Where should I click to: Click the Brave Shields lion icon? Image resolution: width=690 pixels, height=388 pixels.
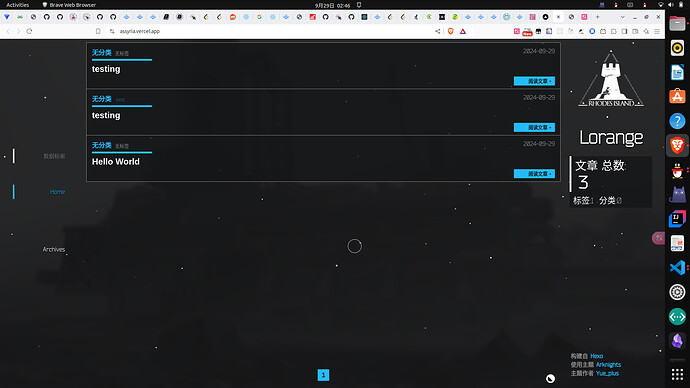click(450, 31)
